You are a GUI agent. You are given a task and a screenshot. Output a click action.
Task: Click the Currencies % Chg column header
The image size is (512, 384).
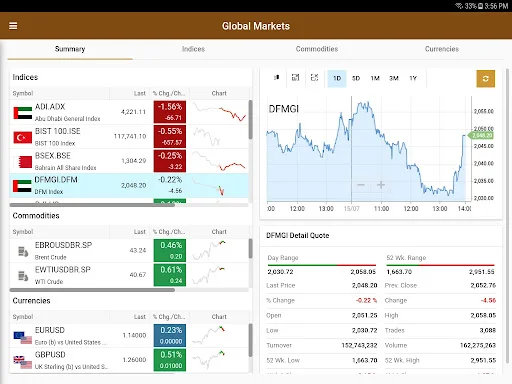point(169,317)
